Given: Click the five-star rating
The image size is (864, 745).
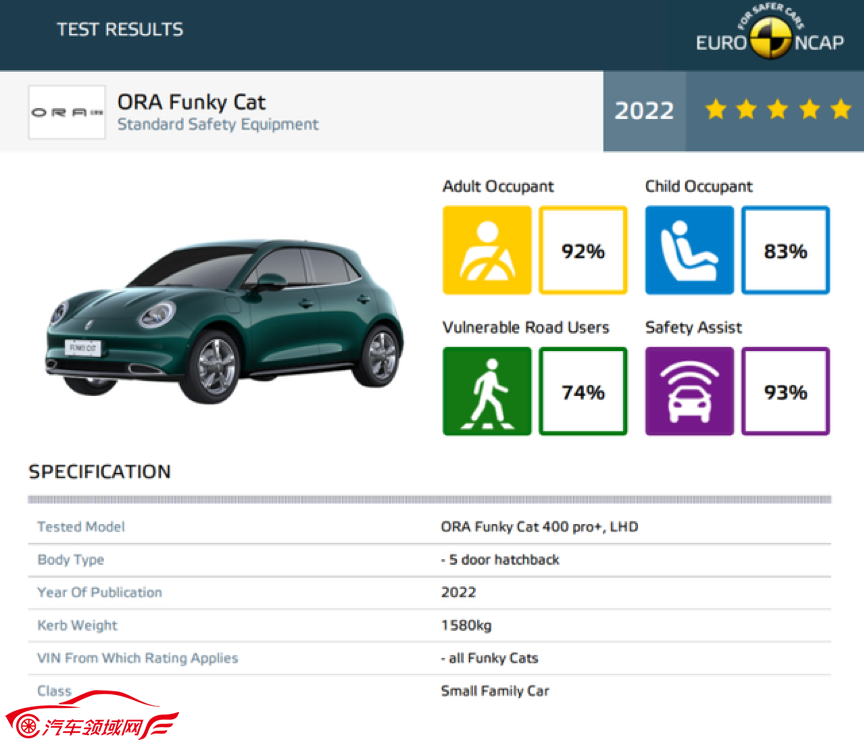Looking at the screenshot, I should click(x=778, y=109).
